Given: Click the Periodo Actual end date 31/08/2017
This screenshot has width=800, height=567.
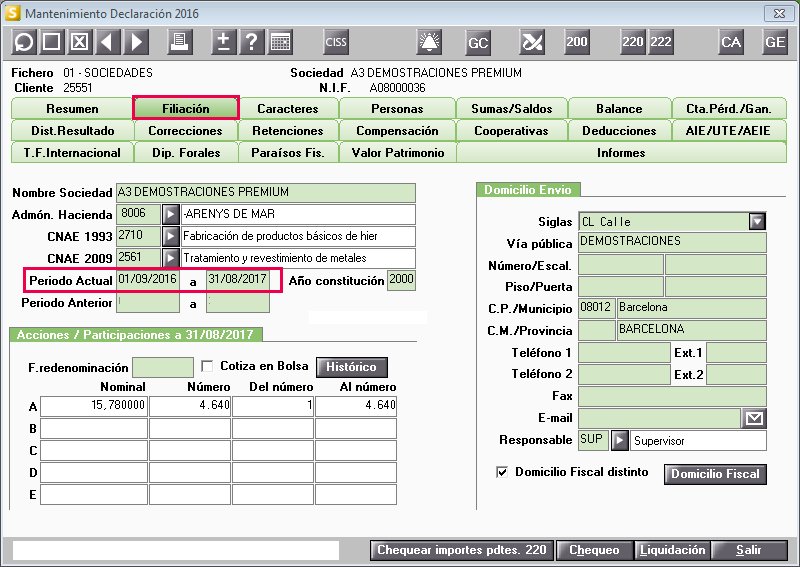Looking at the screenshot, I should pyautogui.click(x=238, y=280).
